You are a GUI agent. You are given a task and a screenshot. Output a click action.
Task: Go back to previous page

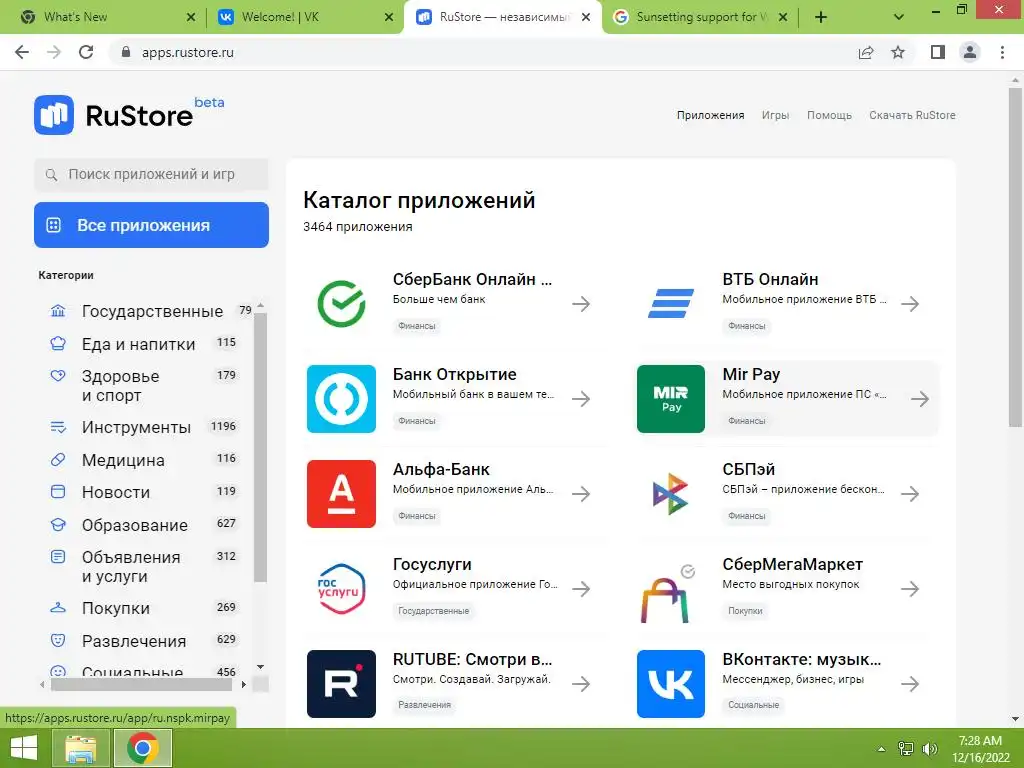point(22,52)
